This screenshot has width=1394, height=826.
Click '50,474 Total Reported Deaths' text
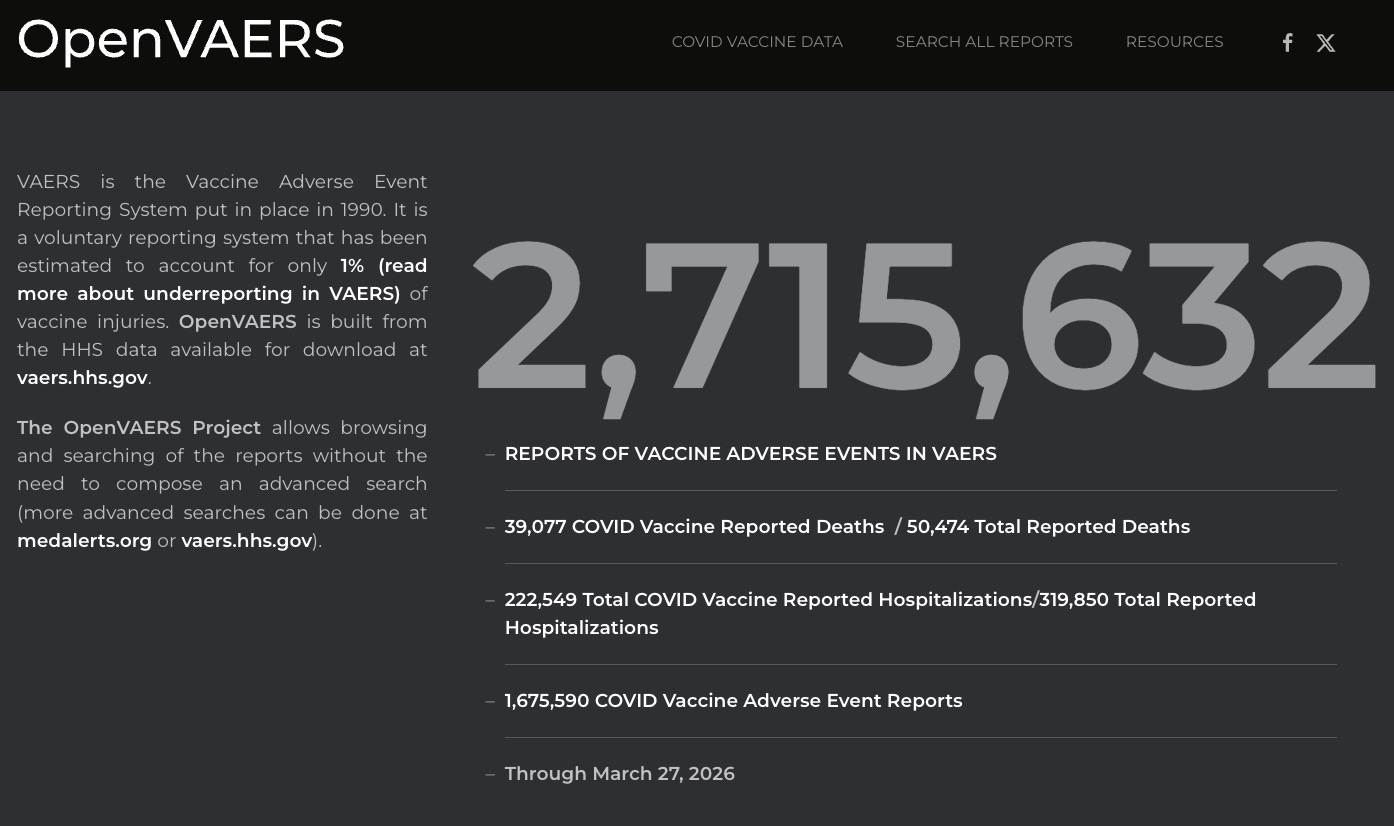click(x=1048, y=527)
